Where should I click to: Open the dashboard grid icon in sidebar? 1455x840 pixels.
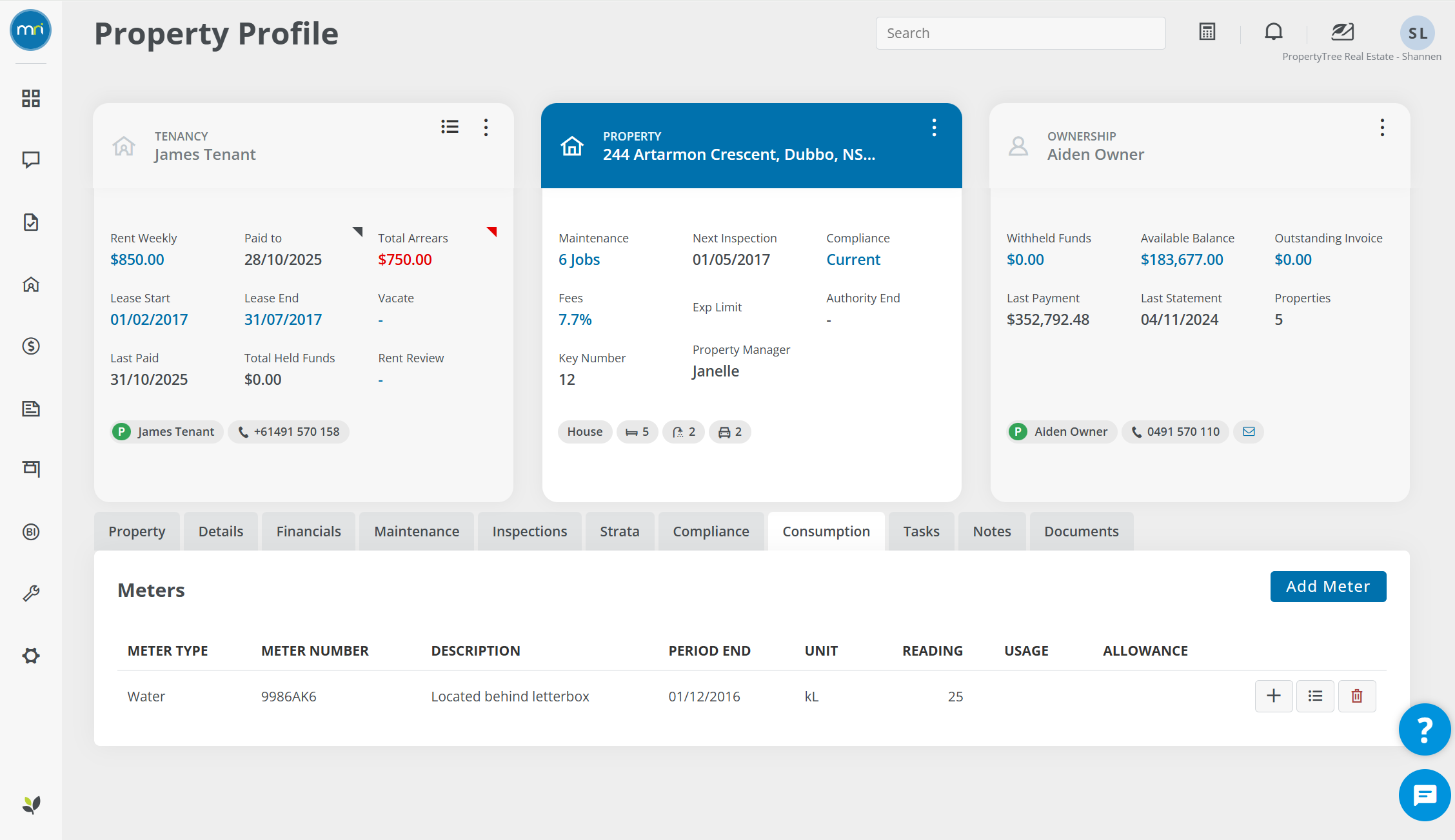(x=31, y=98)
